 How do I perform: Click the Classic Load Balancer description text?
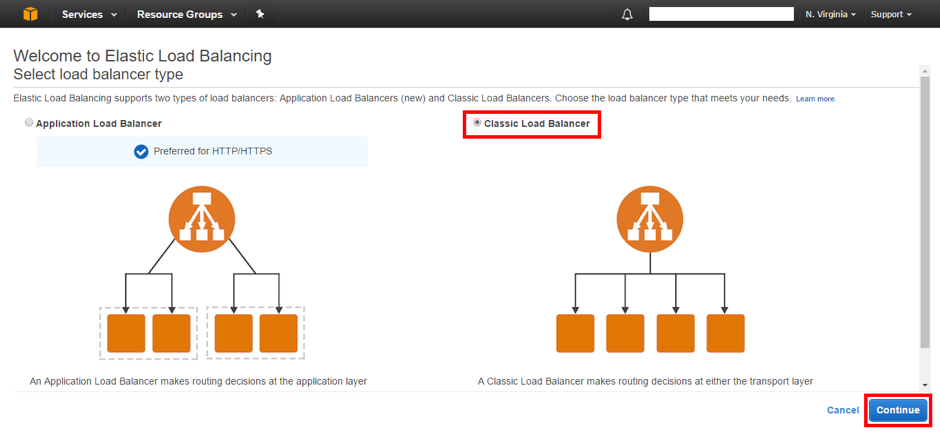click(x=646, y=381)
